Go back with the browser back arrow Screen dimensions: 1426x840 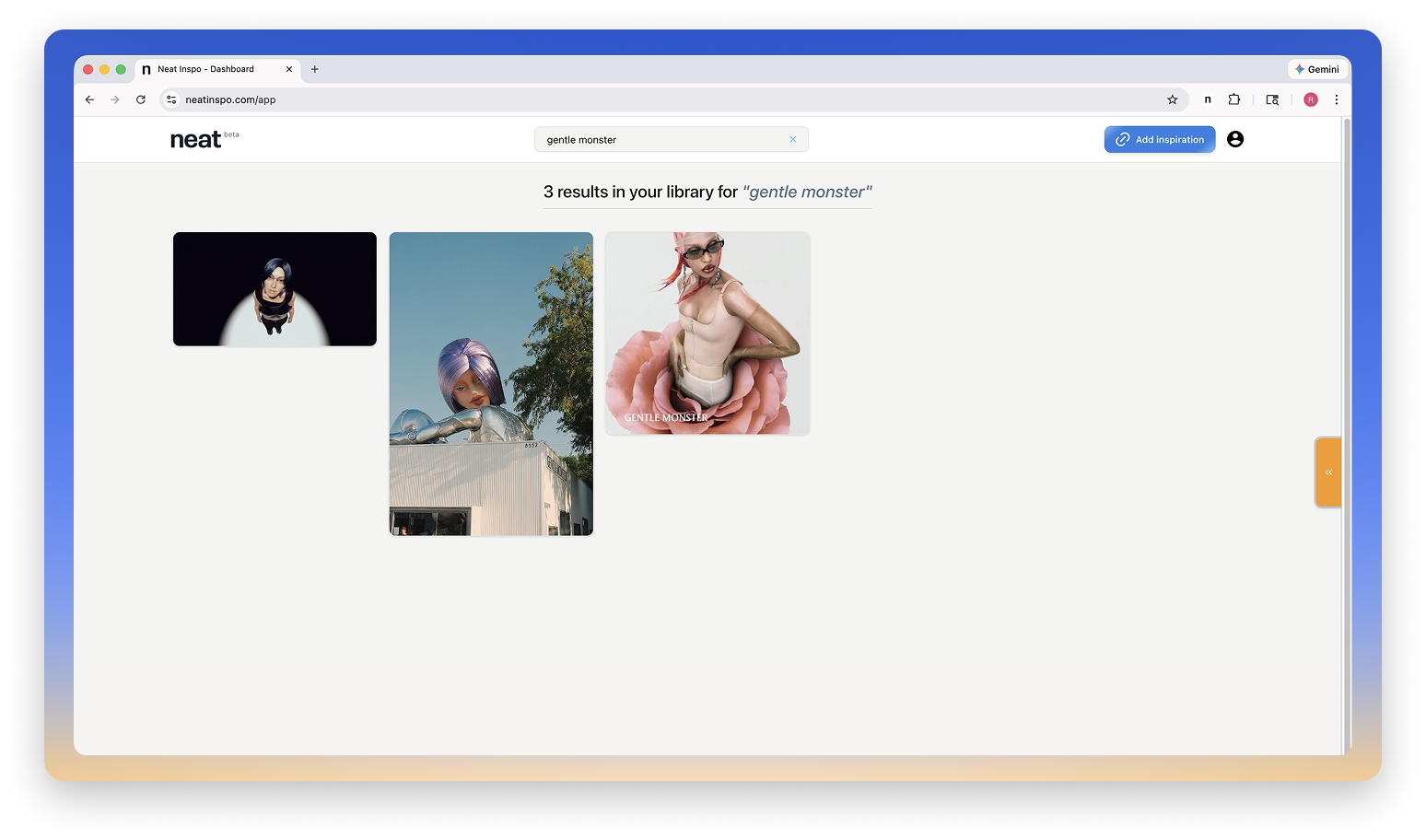(x=89, y=99)
